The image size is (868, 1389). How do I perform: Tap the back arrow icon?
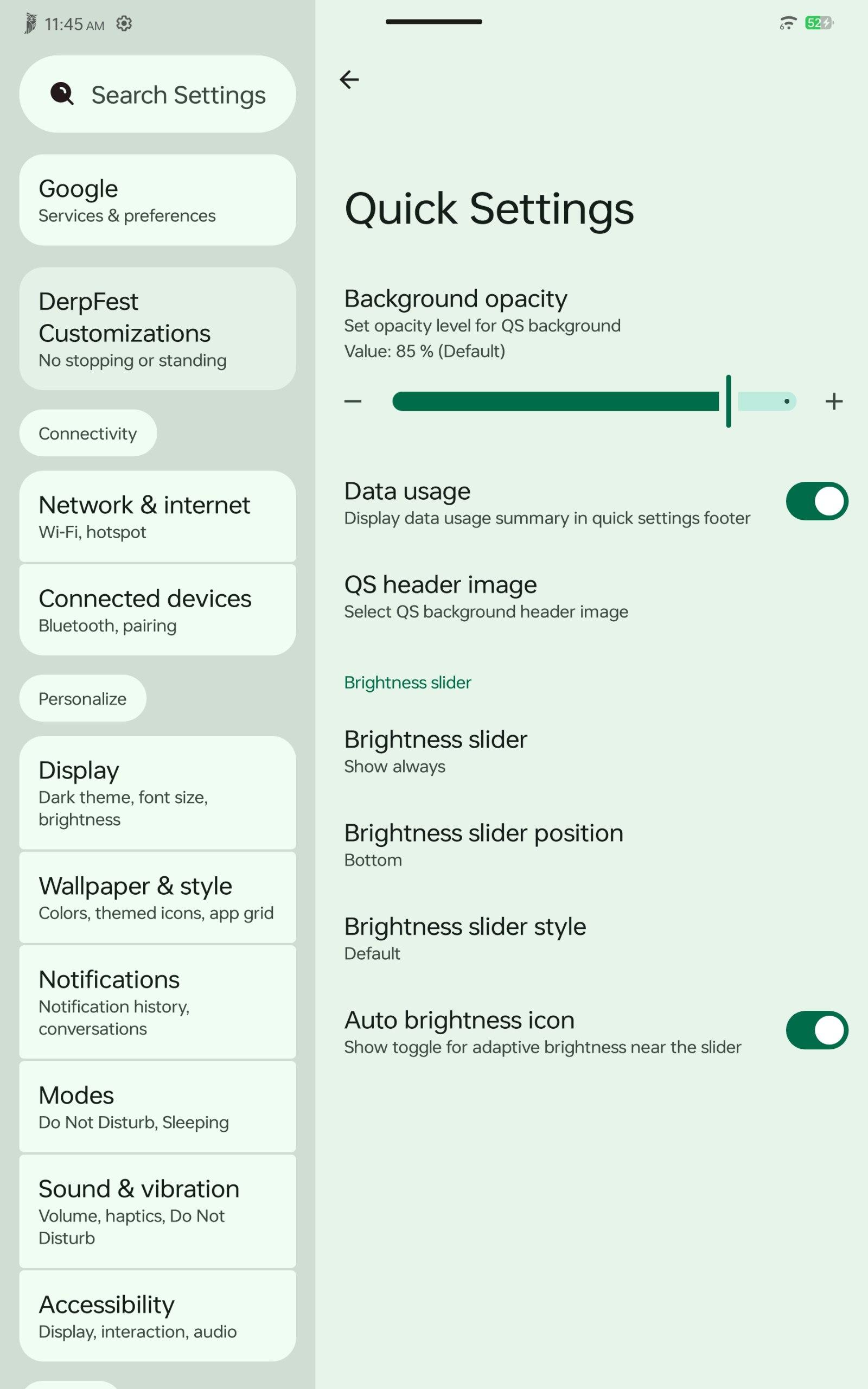point(349,79)
